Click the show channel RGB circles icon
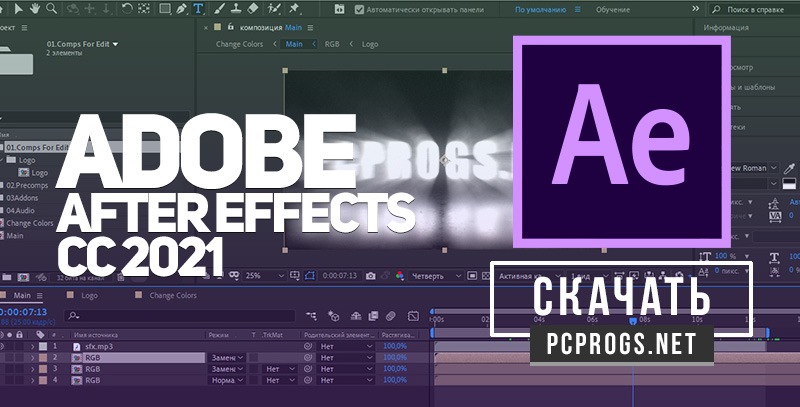800x407 pixels. click(399, 275)
